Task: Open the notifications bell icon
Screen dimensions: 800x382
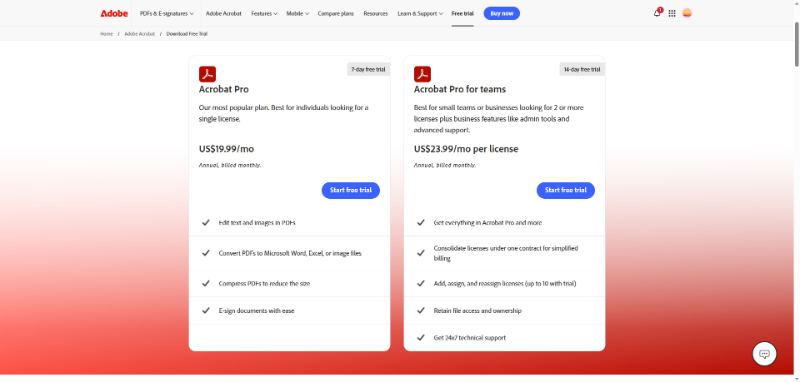Action: point(657,13)
